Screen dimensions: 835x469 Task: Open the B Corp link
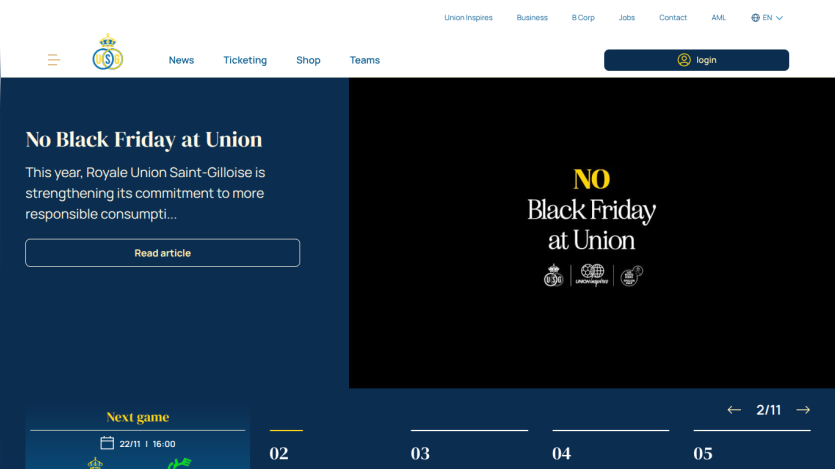pos(583,18)
